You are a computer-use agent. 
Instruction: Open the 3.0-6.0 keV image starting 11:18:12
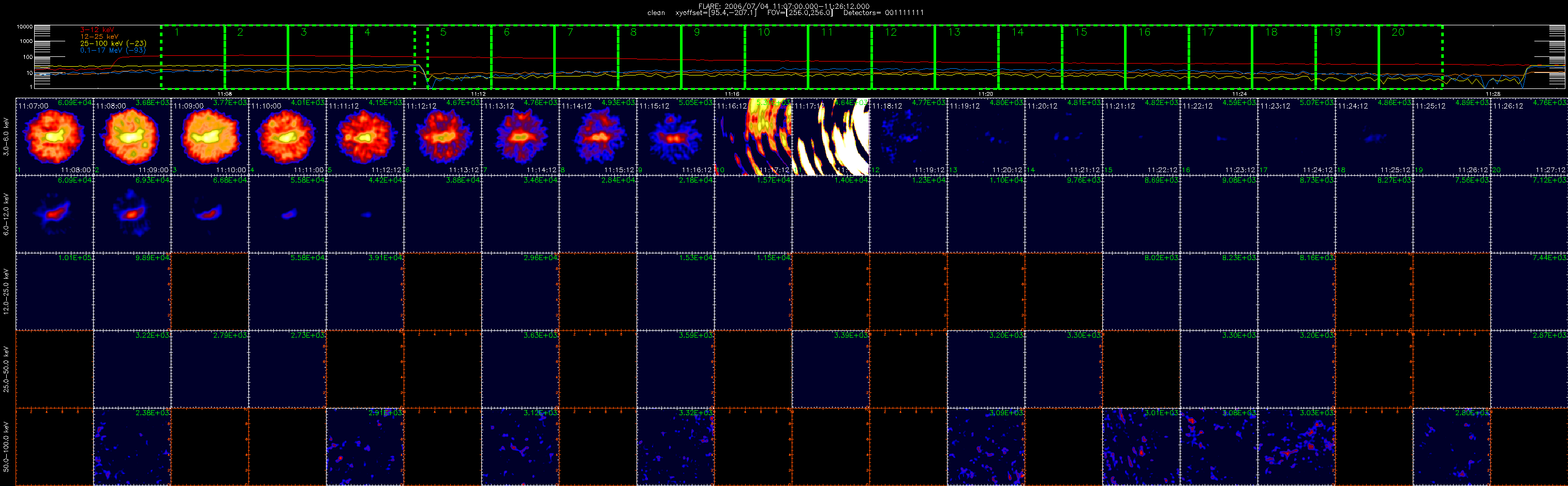[908, 137]
